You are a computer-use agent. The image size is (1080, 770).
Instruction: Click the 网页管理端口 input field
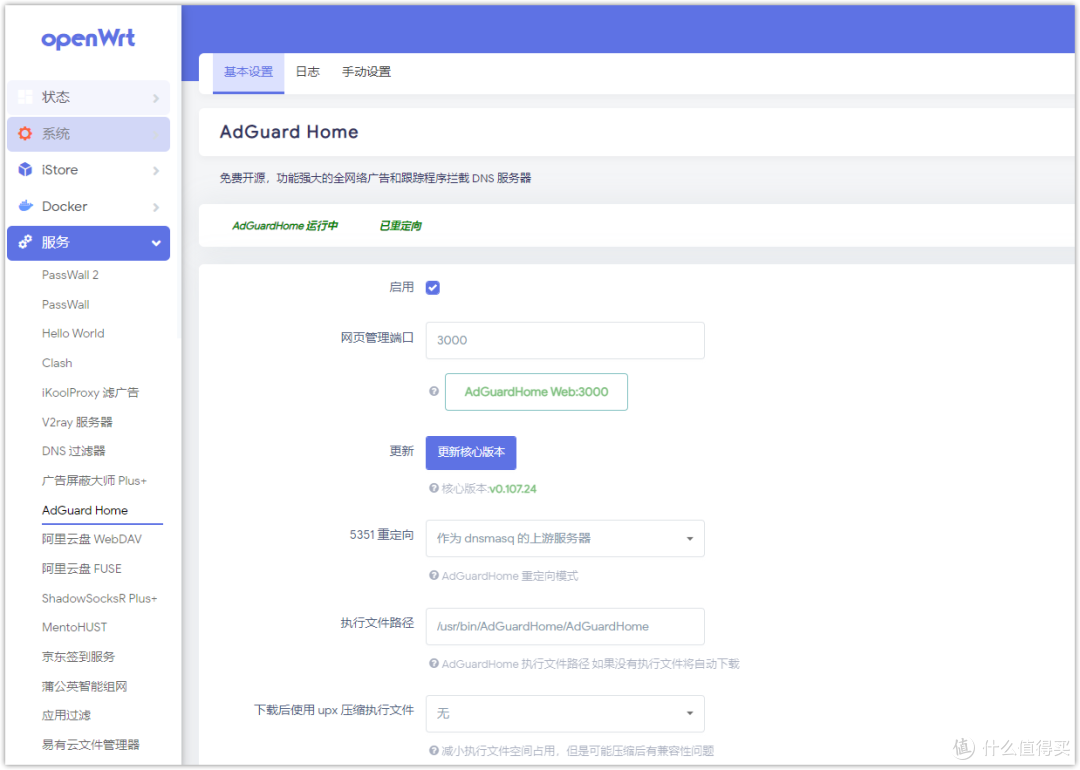point(565,340)
